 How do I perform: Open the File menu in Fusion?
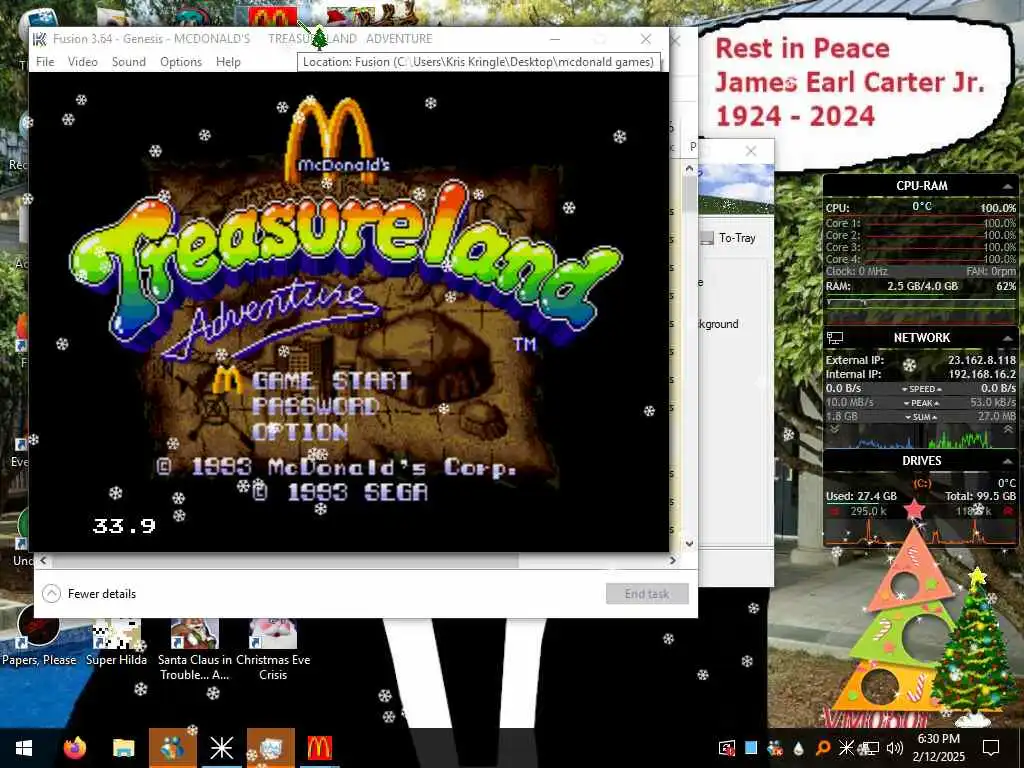click(45, 61)
